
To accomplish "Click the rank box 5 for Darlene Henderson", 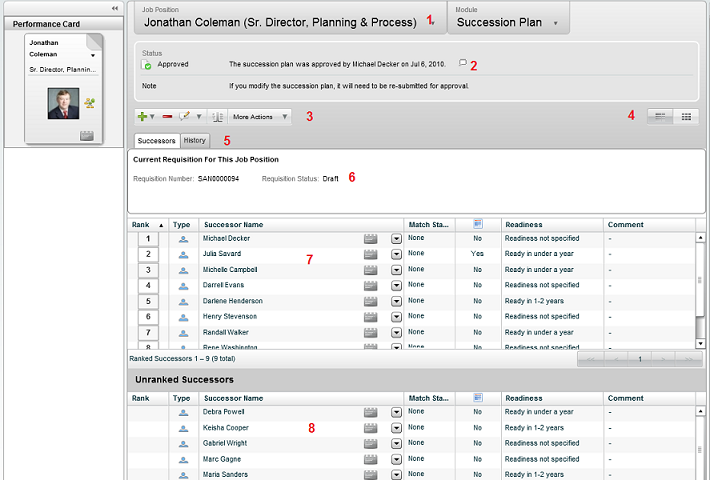I will pyautogui.click(x=148, y=301).
